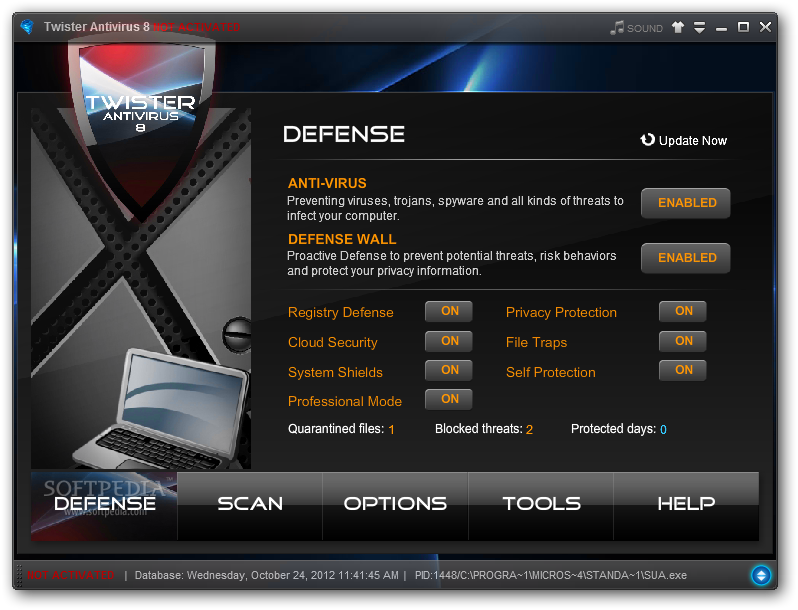
Task: Click the Professional Mode label
Action: tap(345, 401)
